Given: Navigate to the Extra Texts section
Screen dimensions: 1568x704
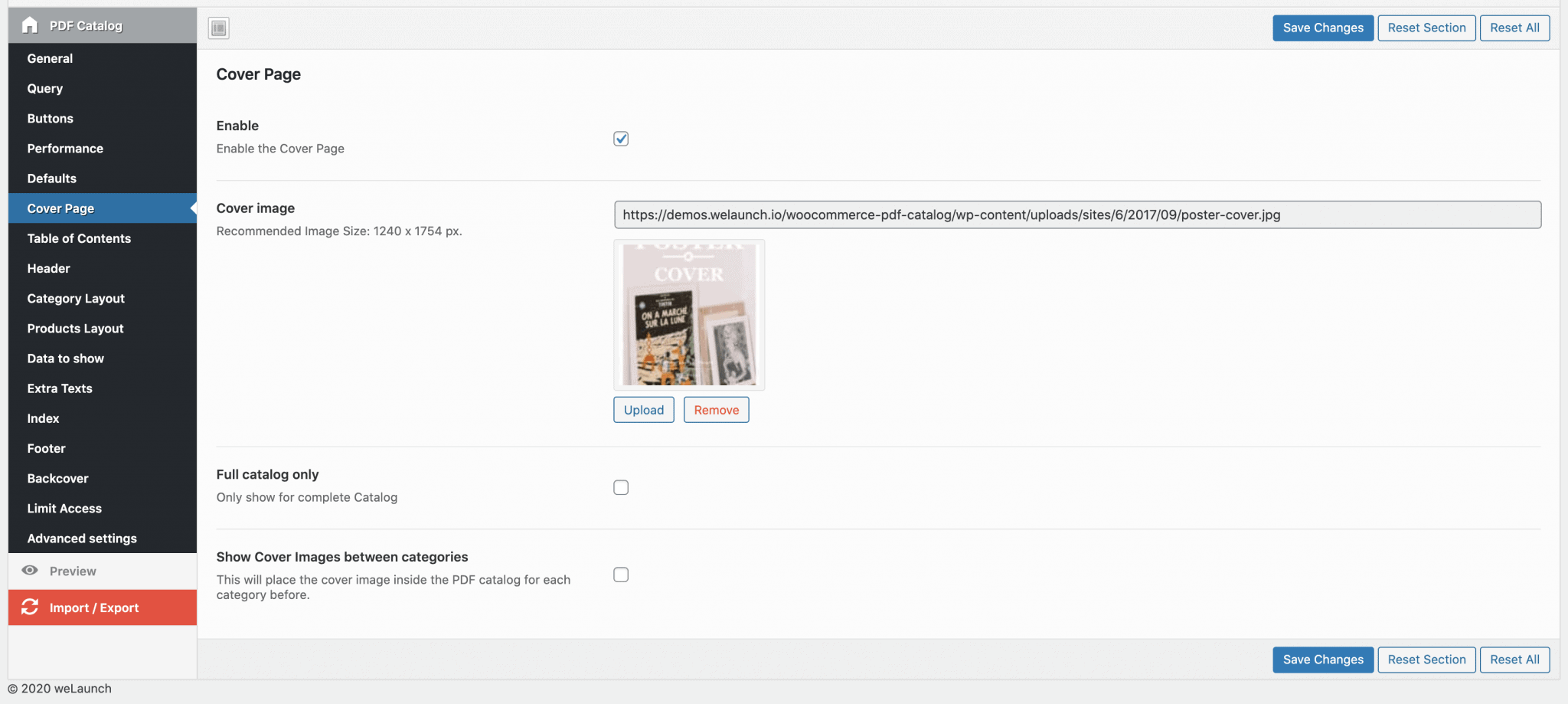Looking at the screenshot, I should coord(59,388).
